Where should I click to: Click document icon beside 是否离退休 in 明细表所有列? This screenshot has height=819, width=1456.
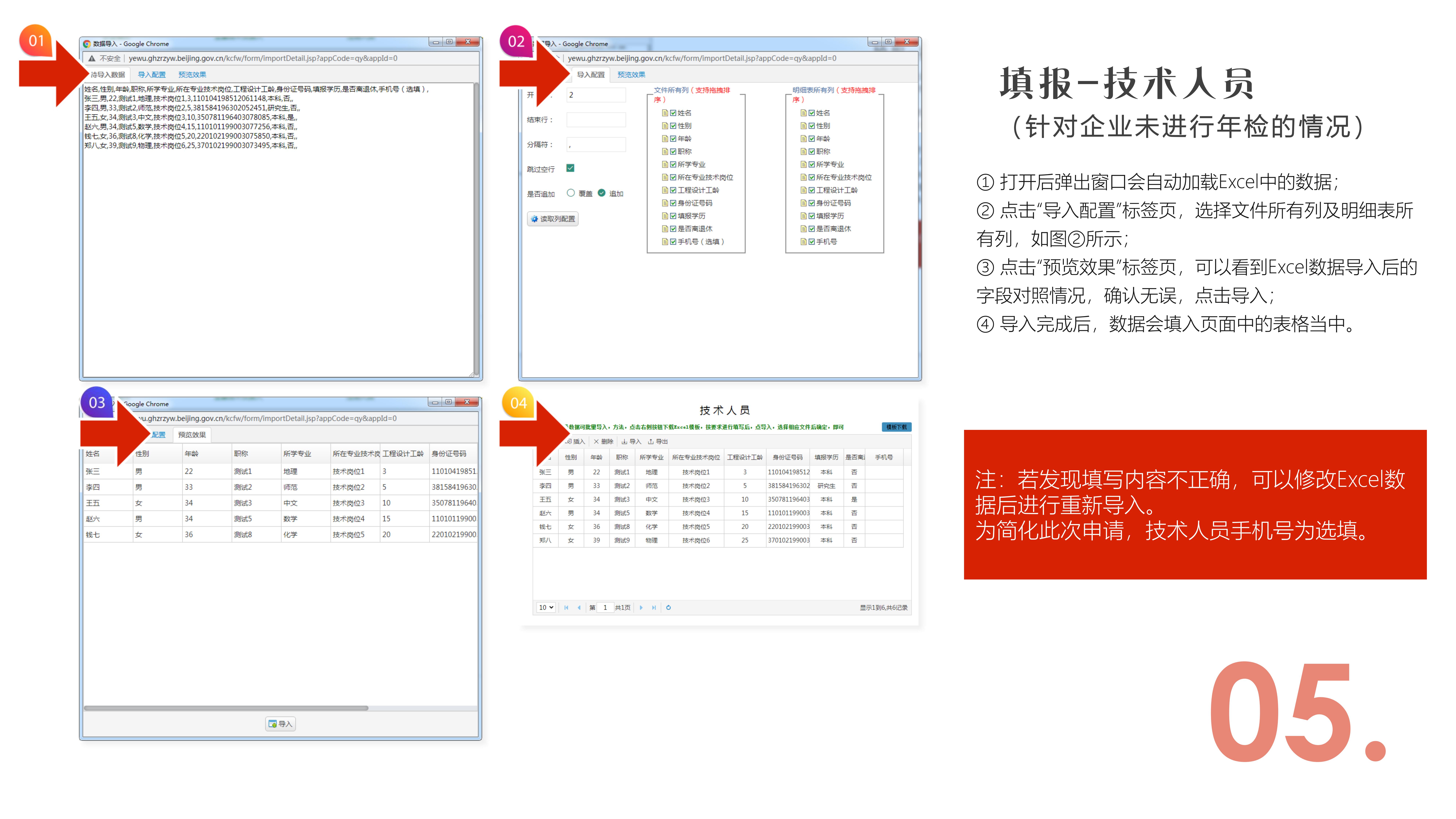tap(804, 229)
